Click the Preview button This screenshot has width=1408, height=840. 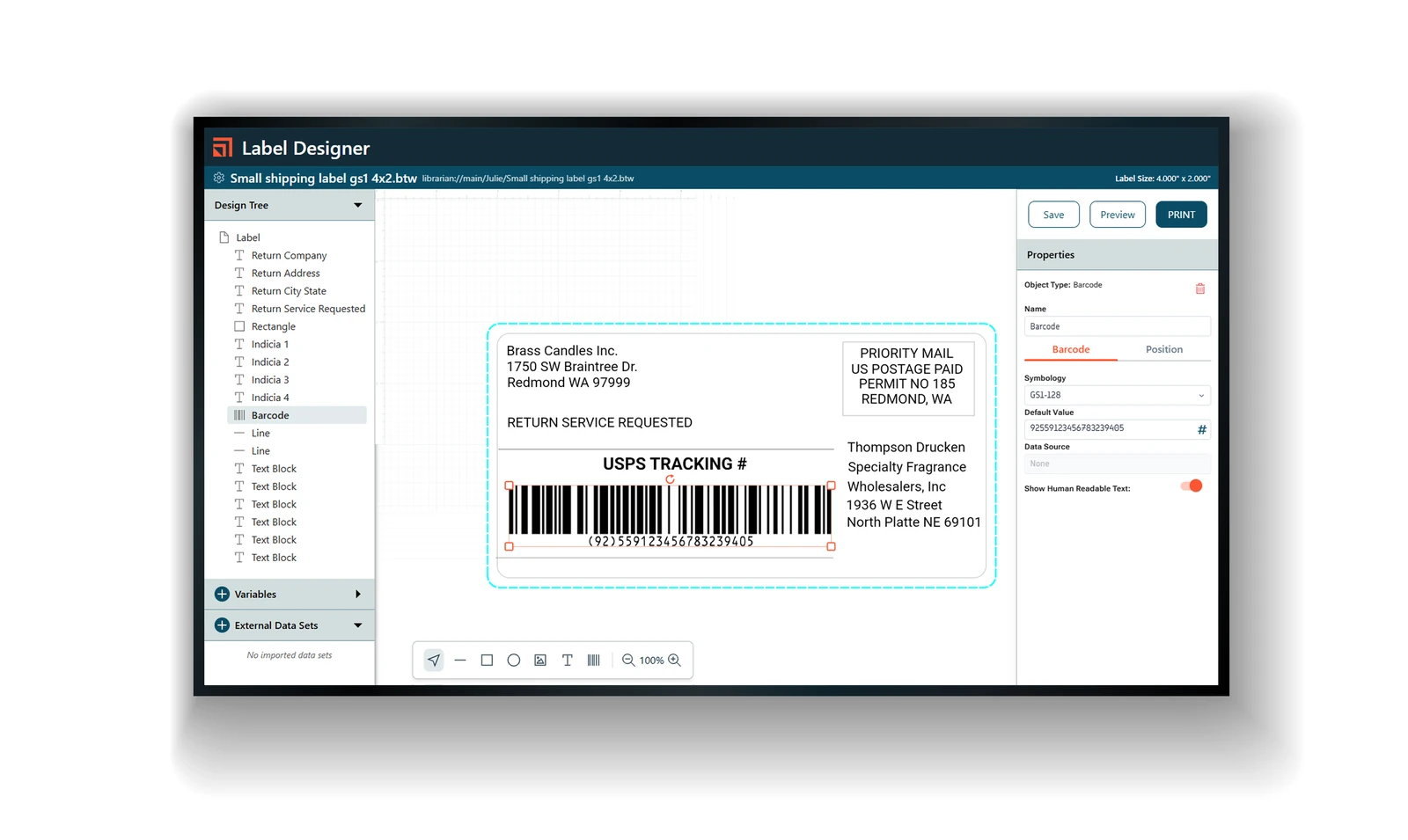[x=1118, y=215]
